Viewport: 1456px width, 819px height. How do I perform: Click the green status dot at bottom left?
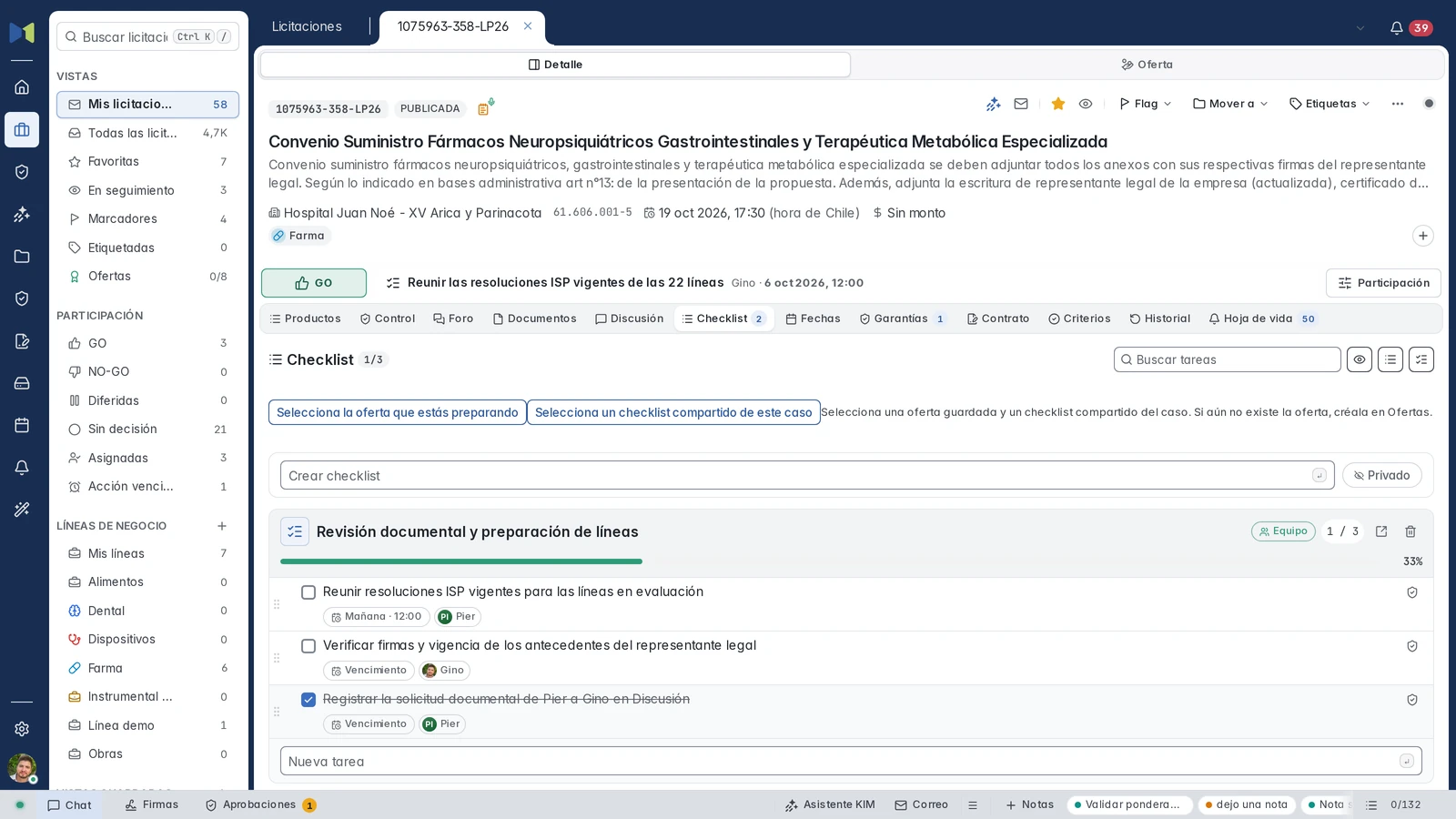point(20,805)
